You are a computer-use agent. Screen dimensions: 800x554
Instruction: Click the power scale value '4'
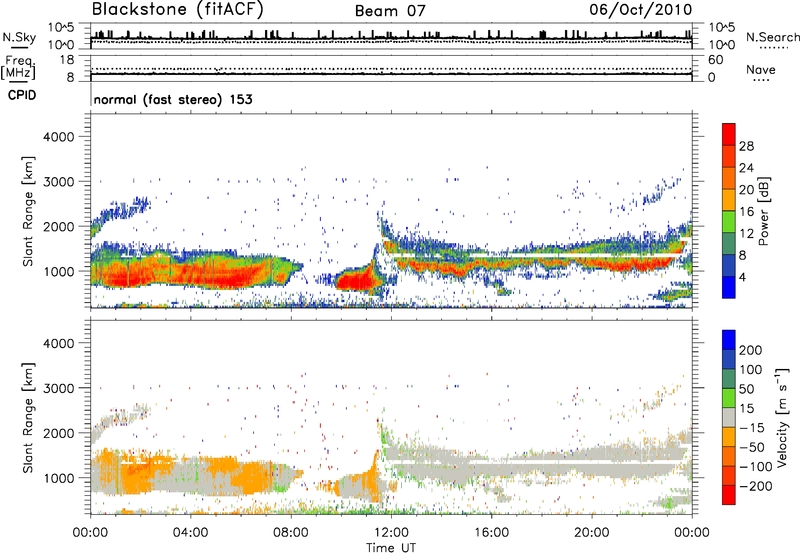(x=742, y=277)
